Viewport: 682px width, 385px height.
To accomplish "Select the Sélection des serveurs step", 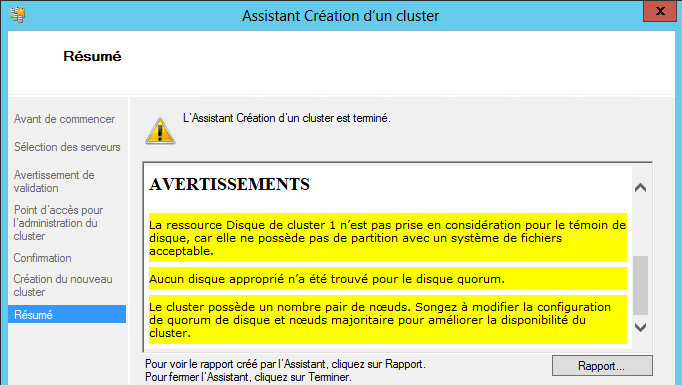I will coord(67,147).
